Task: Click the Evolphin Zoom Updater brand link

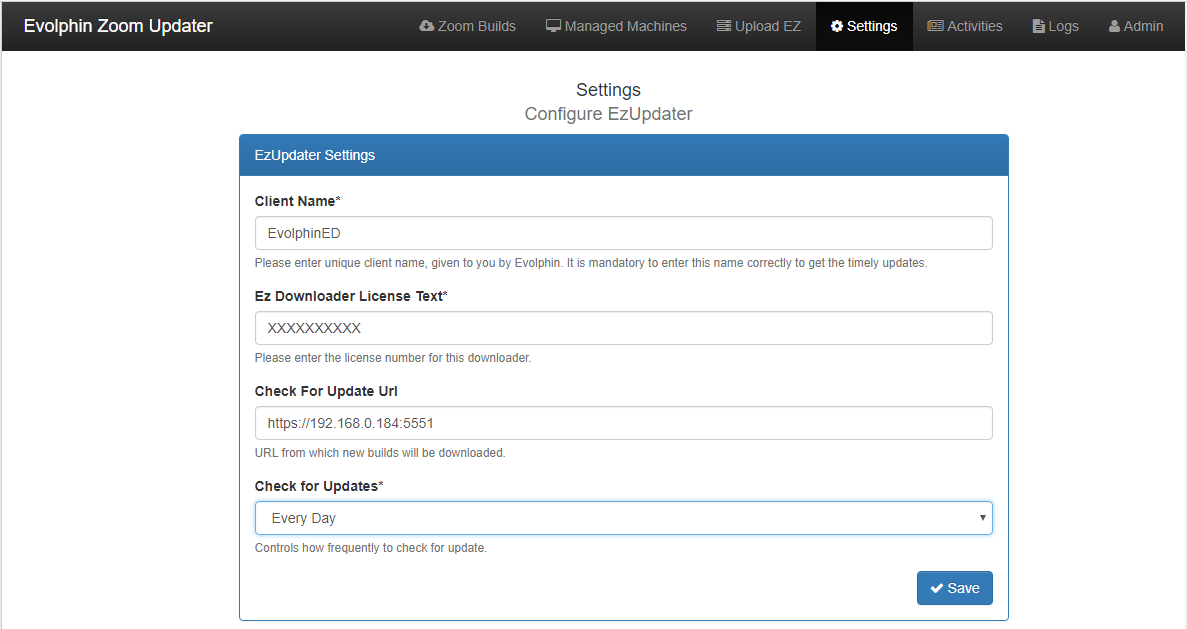Action: click(x=118, y=26)
